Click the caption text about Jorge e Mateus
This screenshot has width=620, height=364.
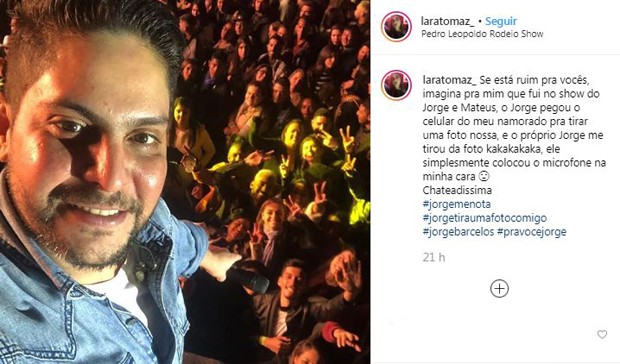(x=514, y=128)
